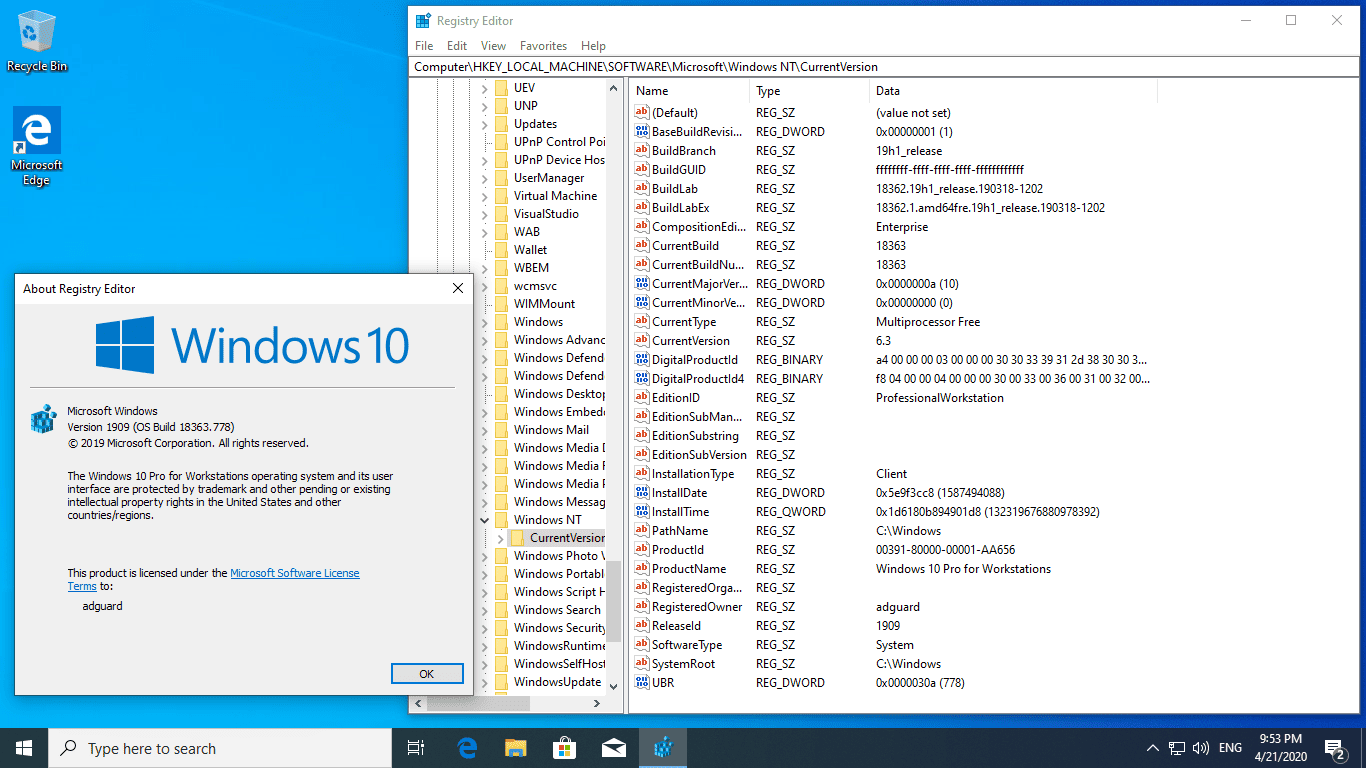Click the Data column header
The width and height of the screenshot is (1366, 768).
click(x=1013, y=91)
